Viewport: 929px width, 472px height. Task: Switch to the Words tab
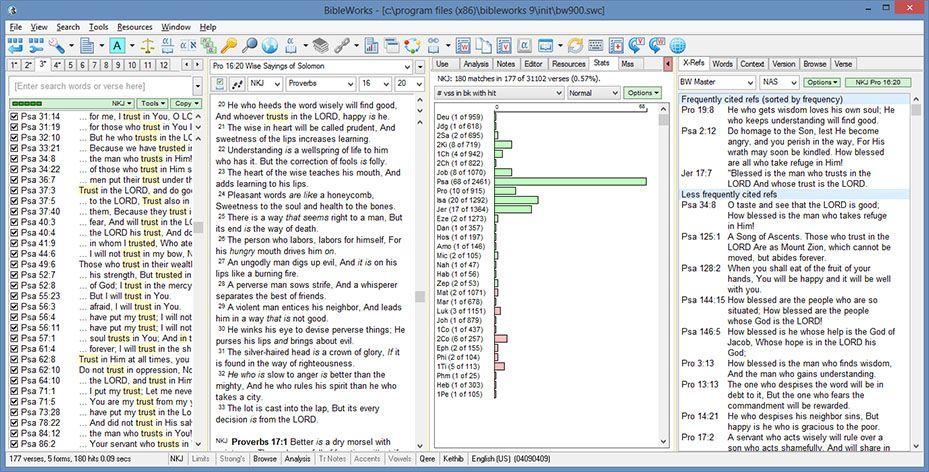[722, 64]
